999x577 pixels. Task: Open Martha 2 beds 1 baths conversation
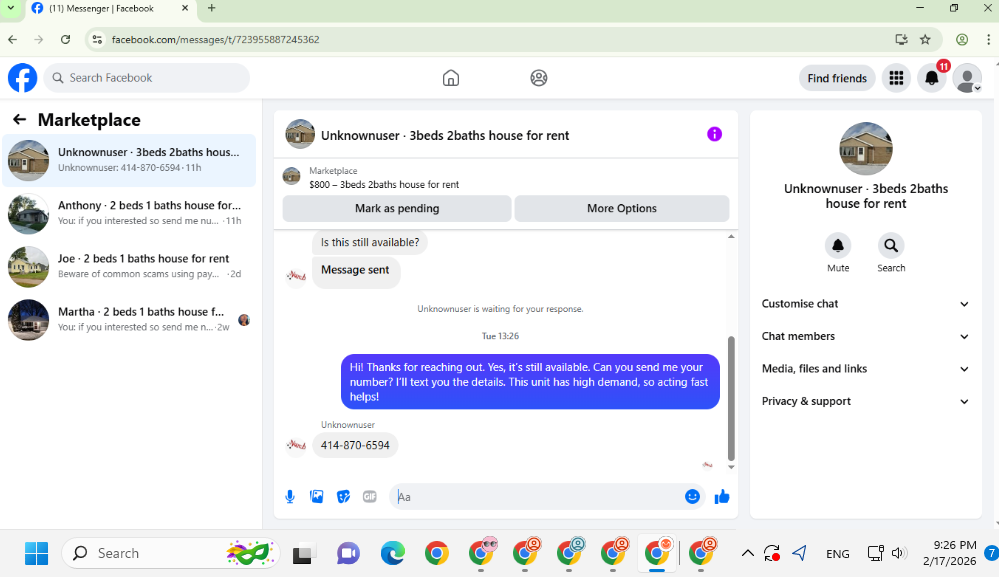pos(129,320)
